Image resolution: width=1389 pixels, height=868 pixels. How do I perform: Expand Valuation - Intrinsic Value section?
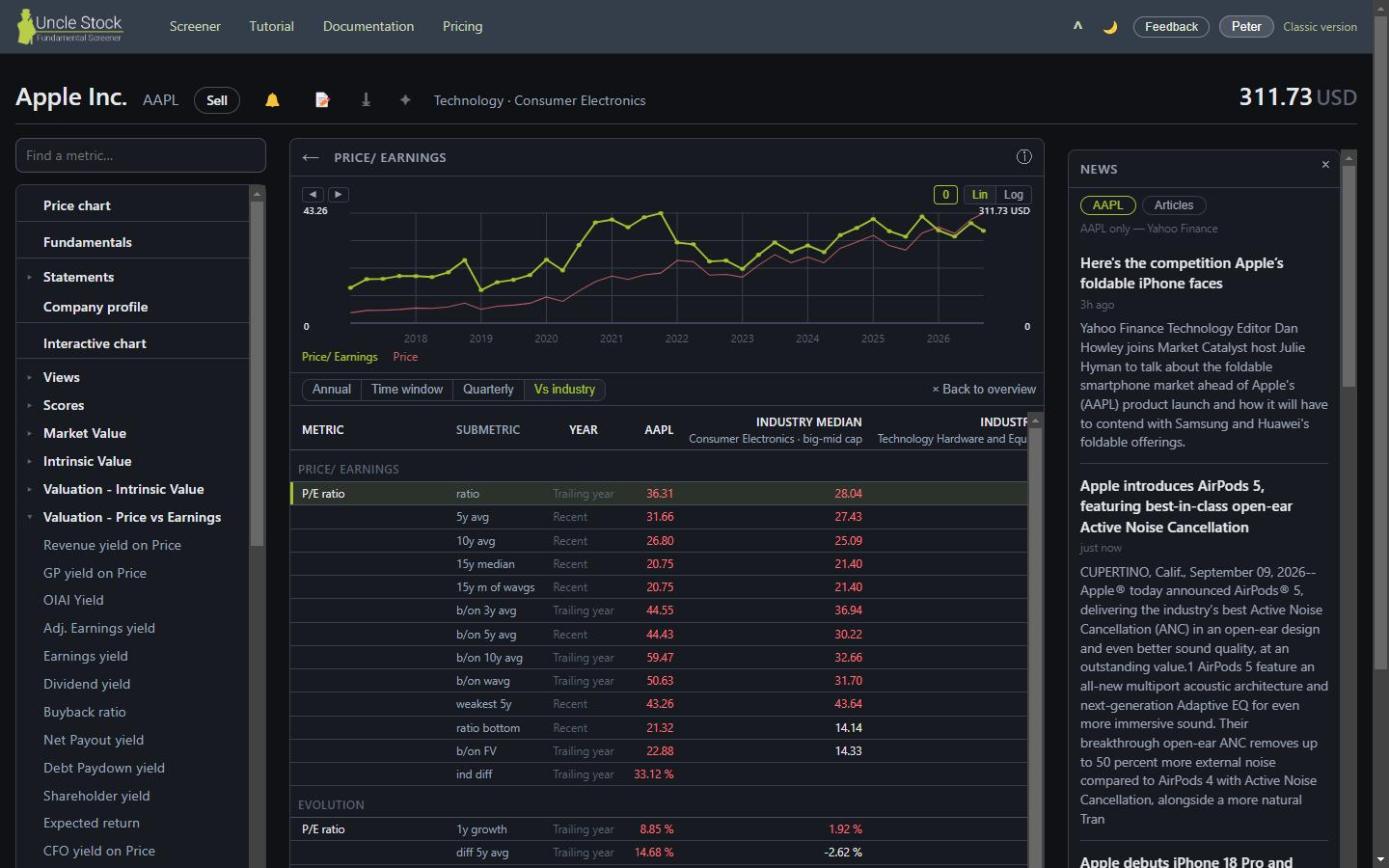click(123, 489)
